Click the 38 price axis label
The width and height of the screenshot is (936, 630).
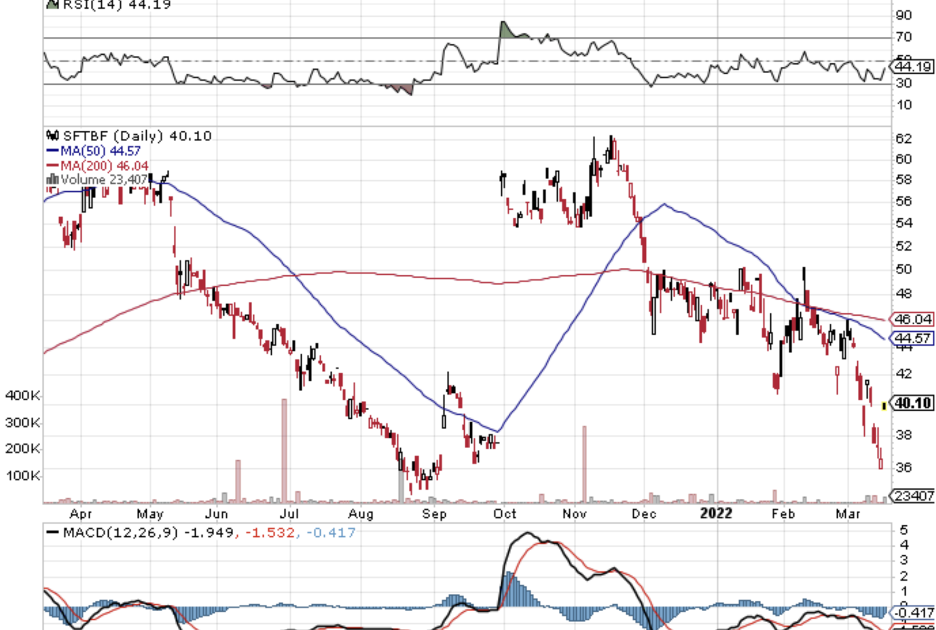904,434
